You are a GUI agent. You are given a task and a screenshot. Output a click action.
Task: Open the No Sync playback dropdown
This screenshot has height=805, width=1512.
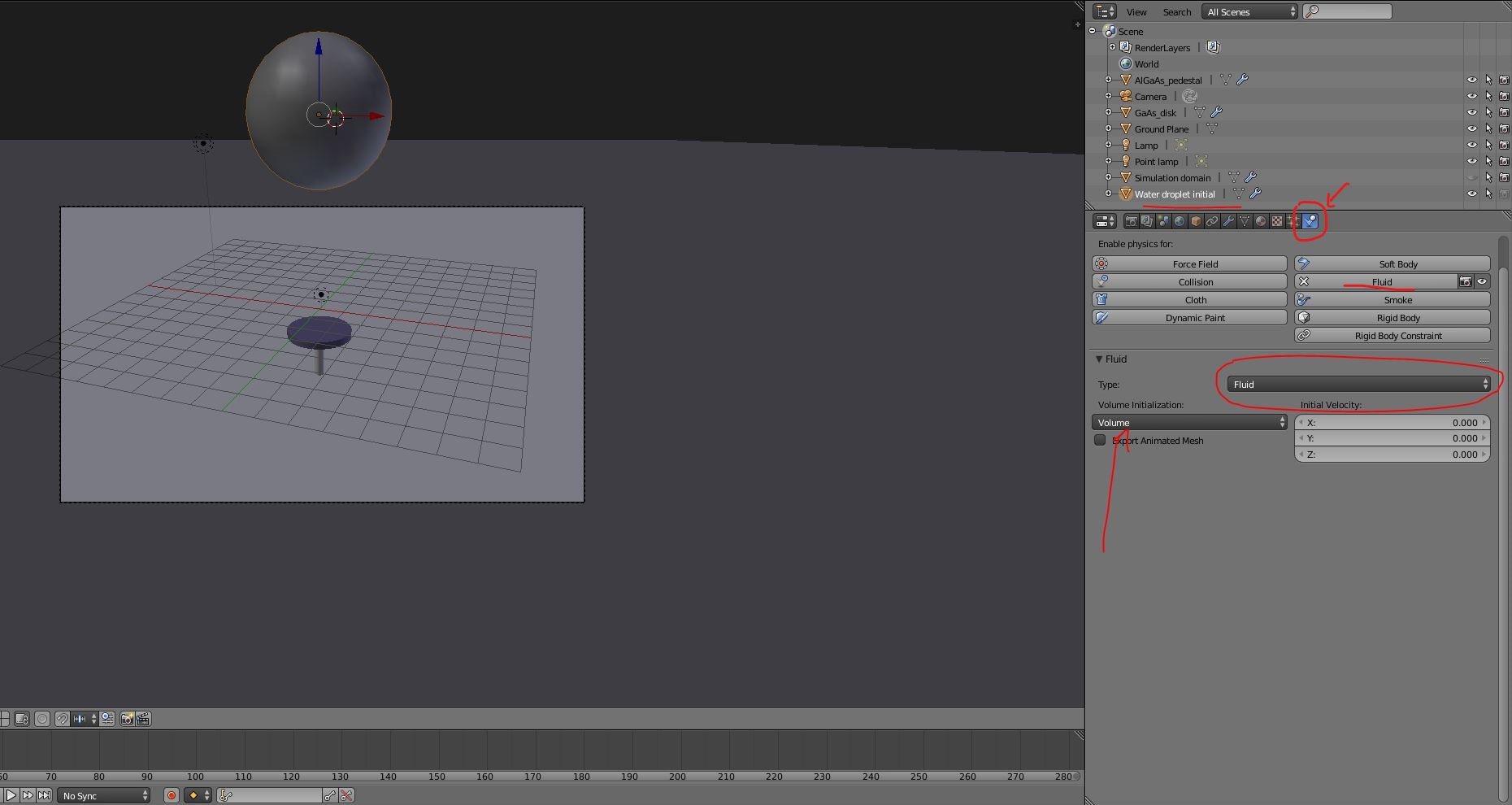105,795
